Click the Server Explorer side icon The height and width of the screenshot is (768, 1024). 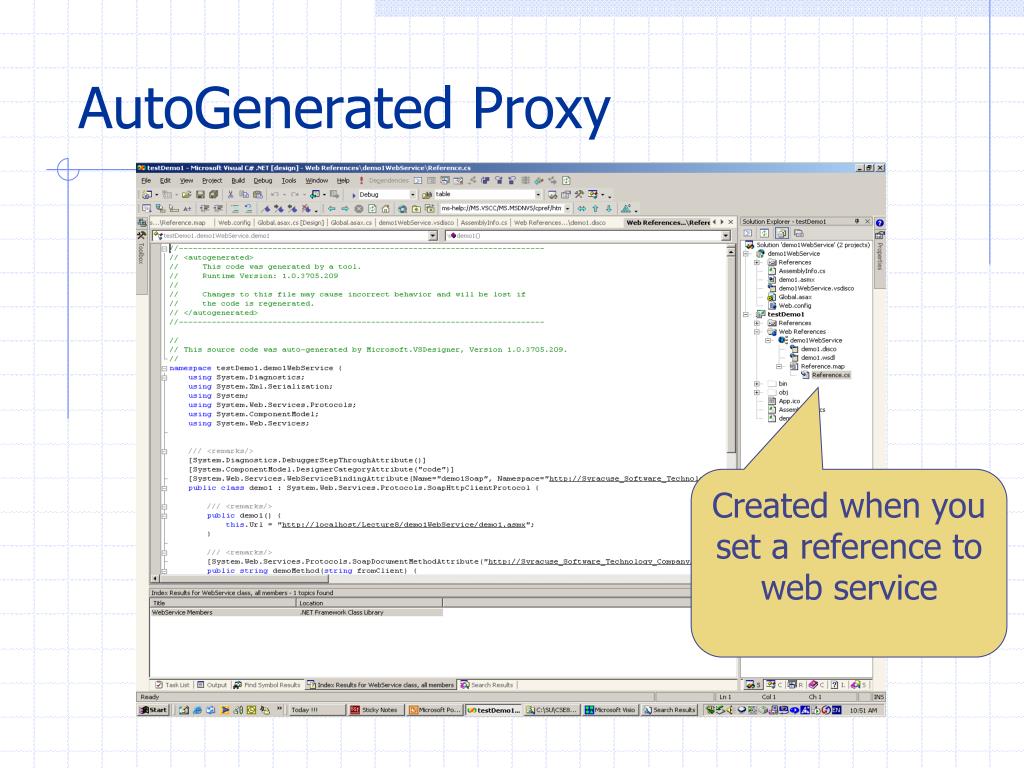point(142,223)
